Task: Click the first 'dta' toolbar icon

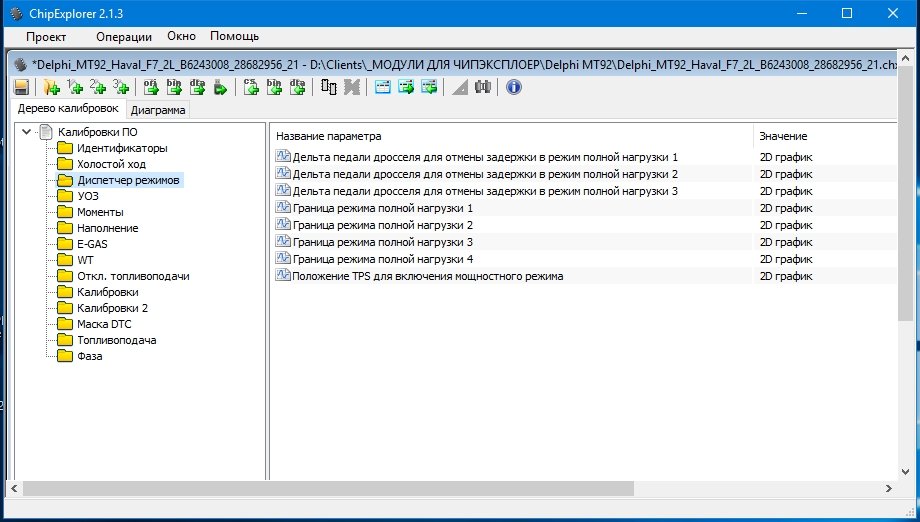Action: click(197, 87)
